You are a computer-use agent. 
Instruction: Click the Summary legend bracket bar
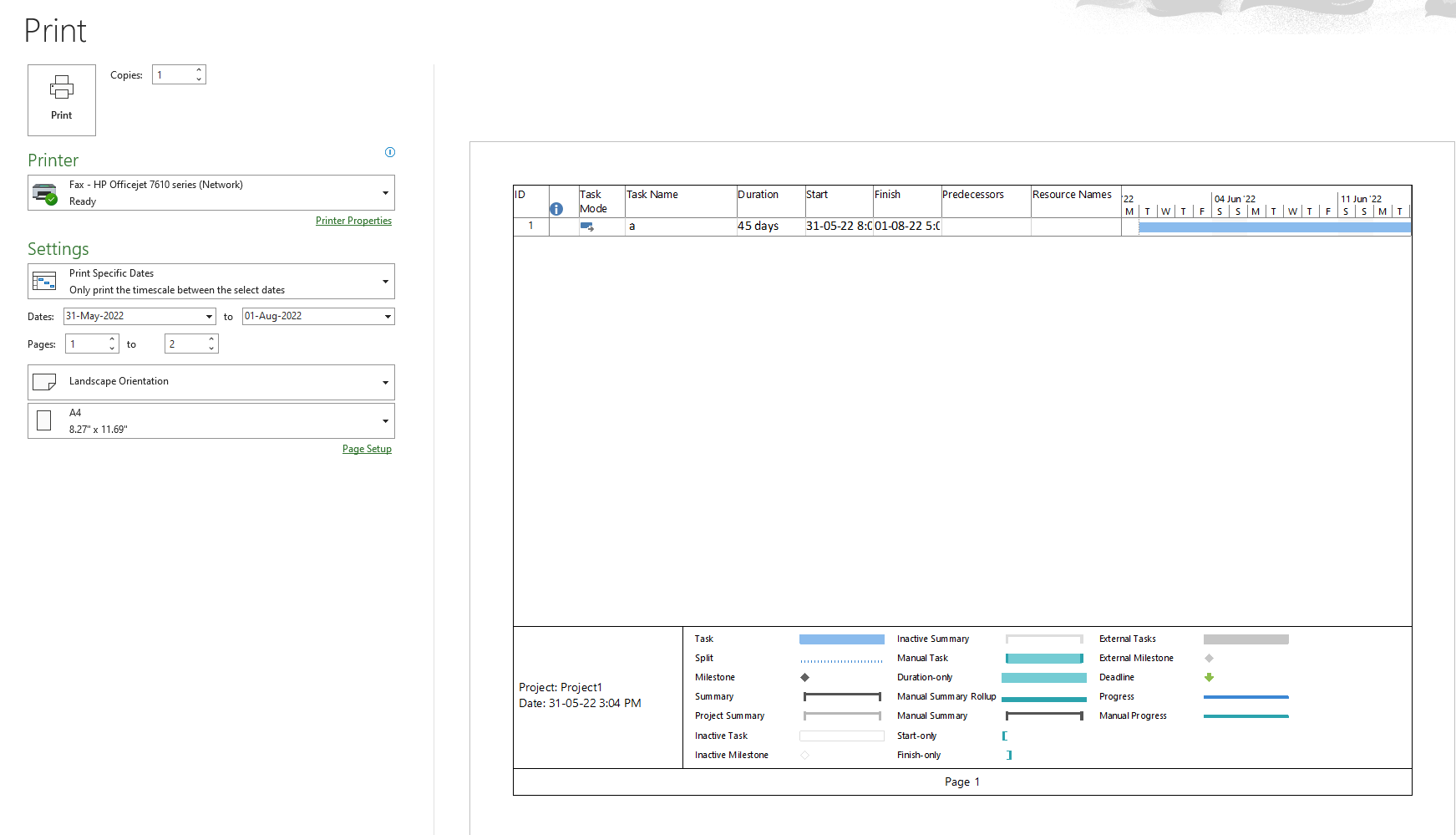tap(842, 697)
